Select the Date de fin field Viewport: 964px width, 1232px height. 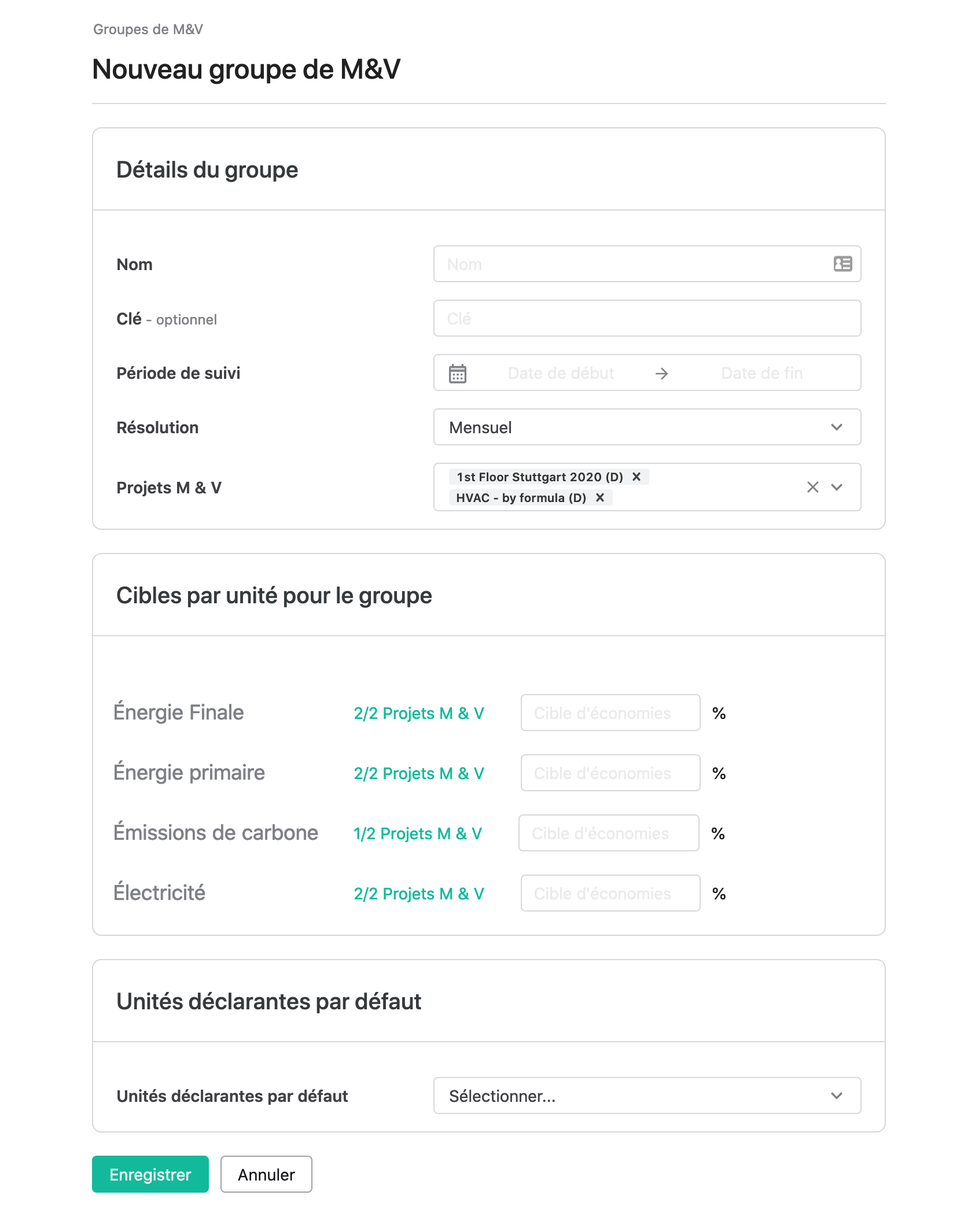tap(761, 373)
